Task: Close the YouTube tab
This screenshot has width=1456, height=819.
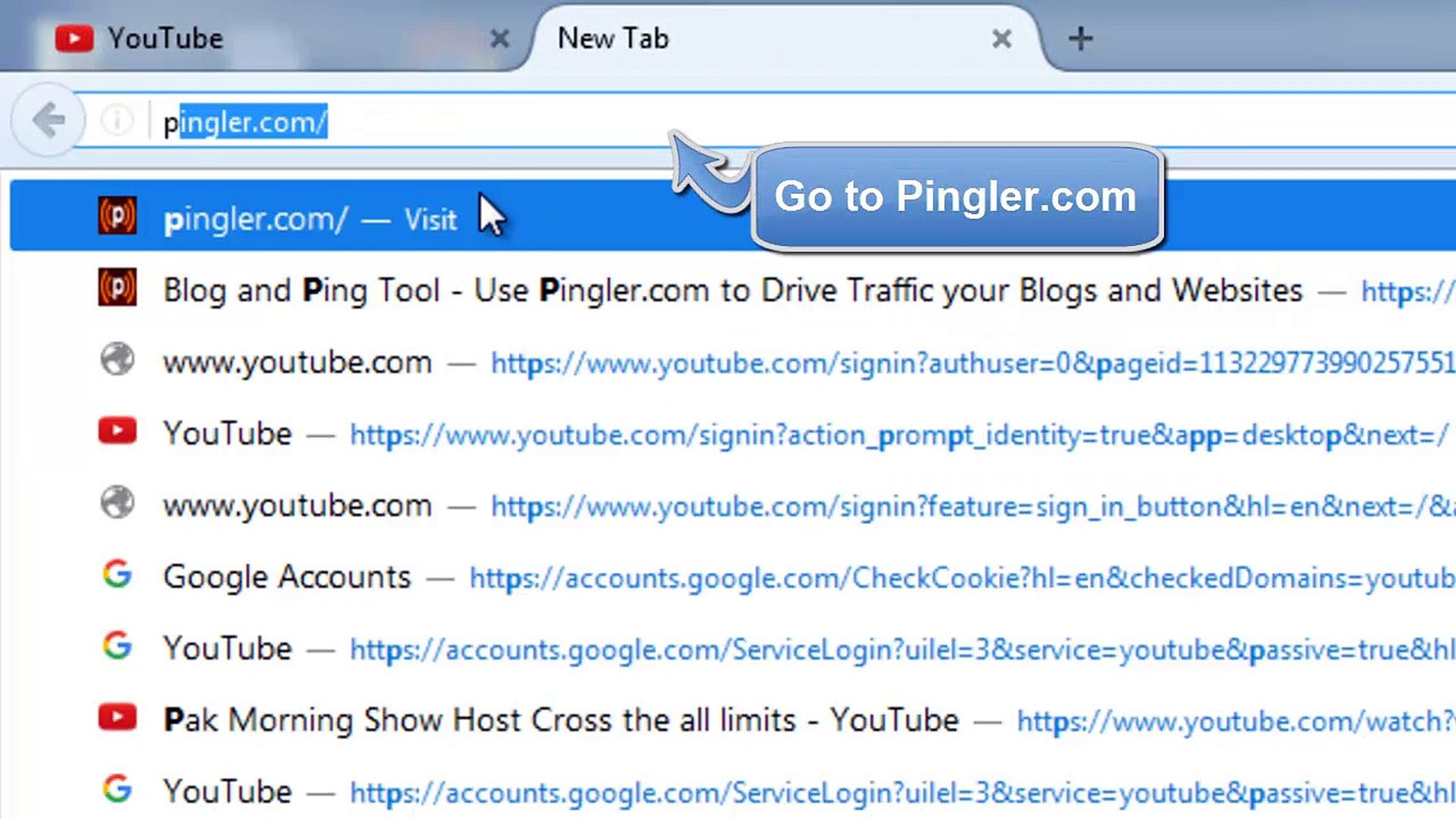Action: [499, 39]
